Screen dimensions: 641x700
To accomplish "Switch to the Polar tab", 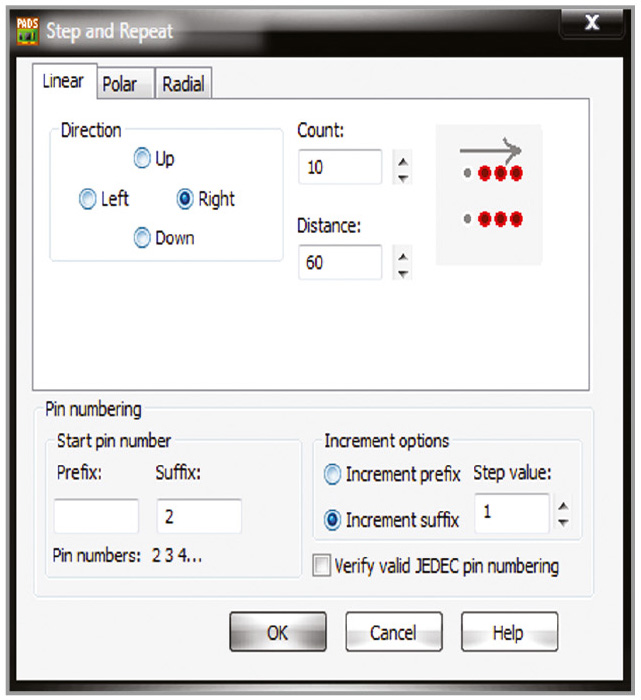I will tap(120, 84).
